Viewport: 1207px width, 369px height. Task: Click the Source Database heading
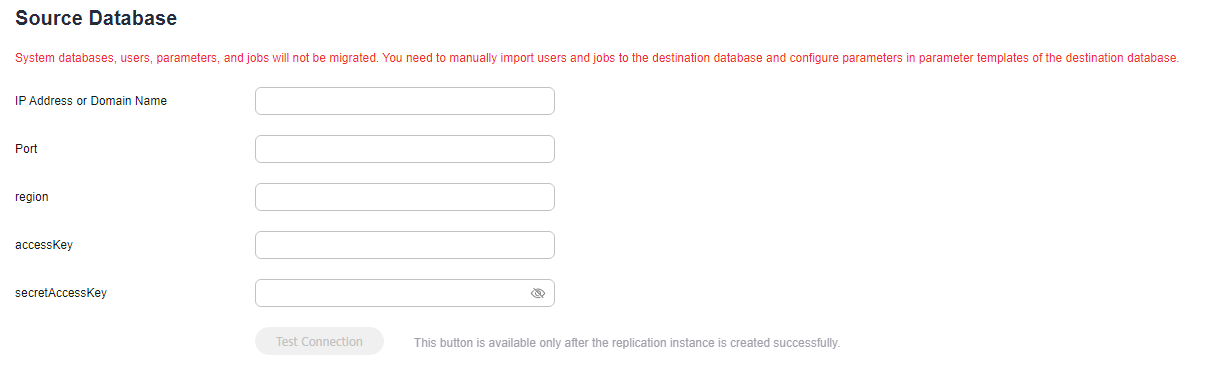[x=96, y=18]
